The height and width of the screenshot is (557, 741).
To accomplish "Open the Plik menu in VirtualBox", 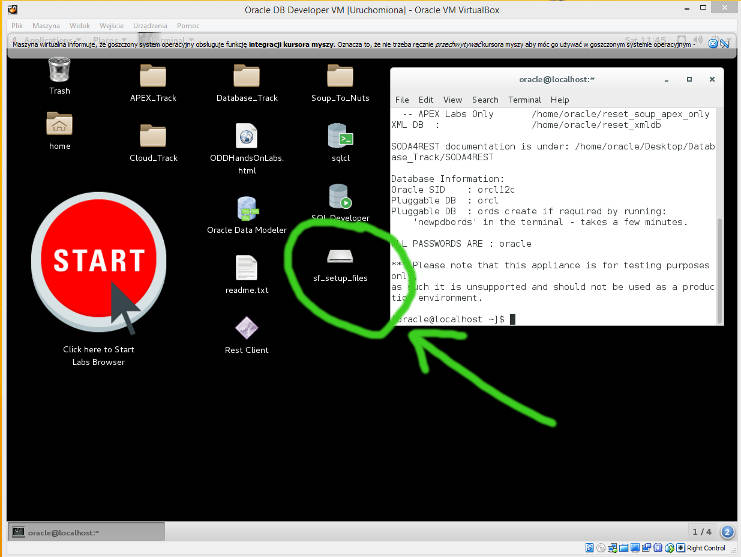I will [x=17, y=26].
